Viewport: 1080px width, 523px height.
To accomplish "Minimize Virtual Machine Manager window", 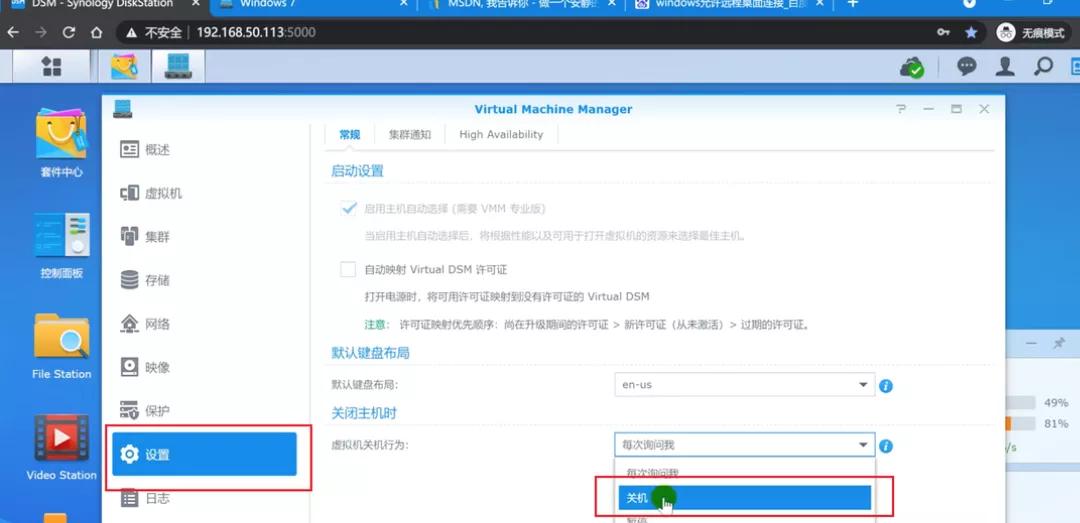I will click(928, 110).
